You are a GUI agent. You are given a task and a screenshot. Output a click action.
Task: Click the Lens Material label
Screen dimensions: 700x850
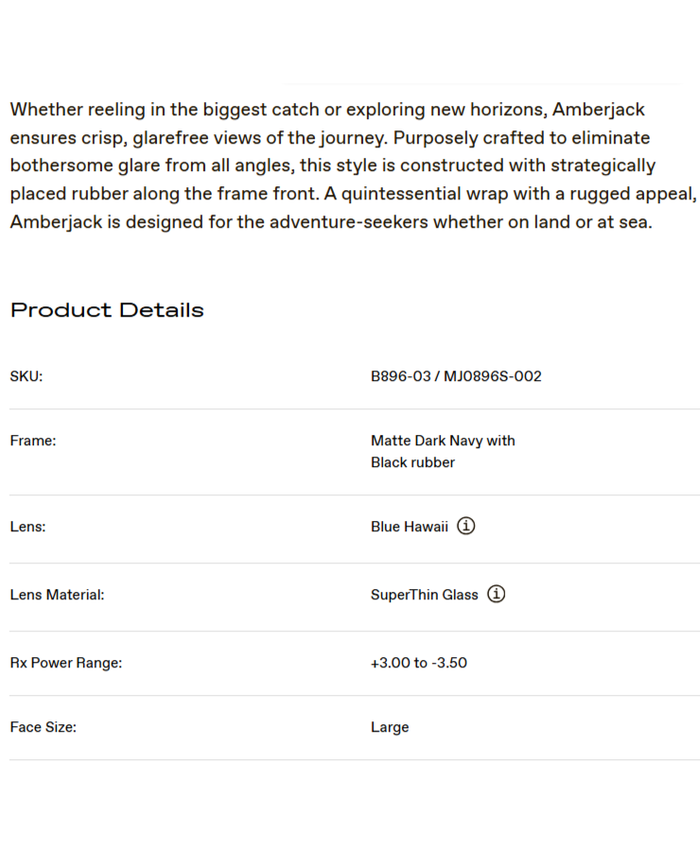57,595
